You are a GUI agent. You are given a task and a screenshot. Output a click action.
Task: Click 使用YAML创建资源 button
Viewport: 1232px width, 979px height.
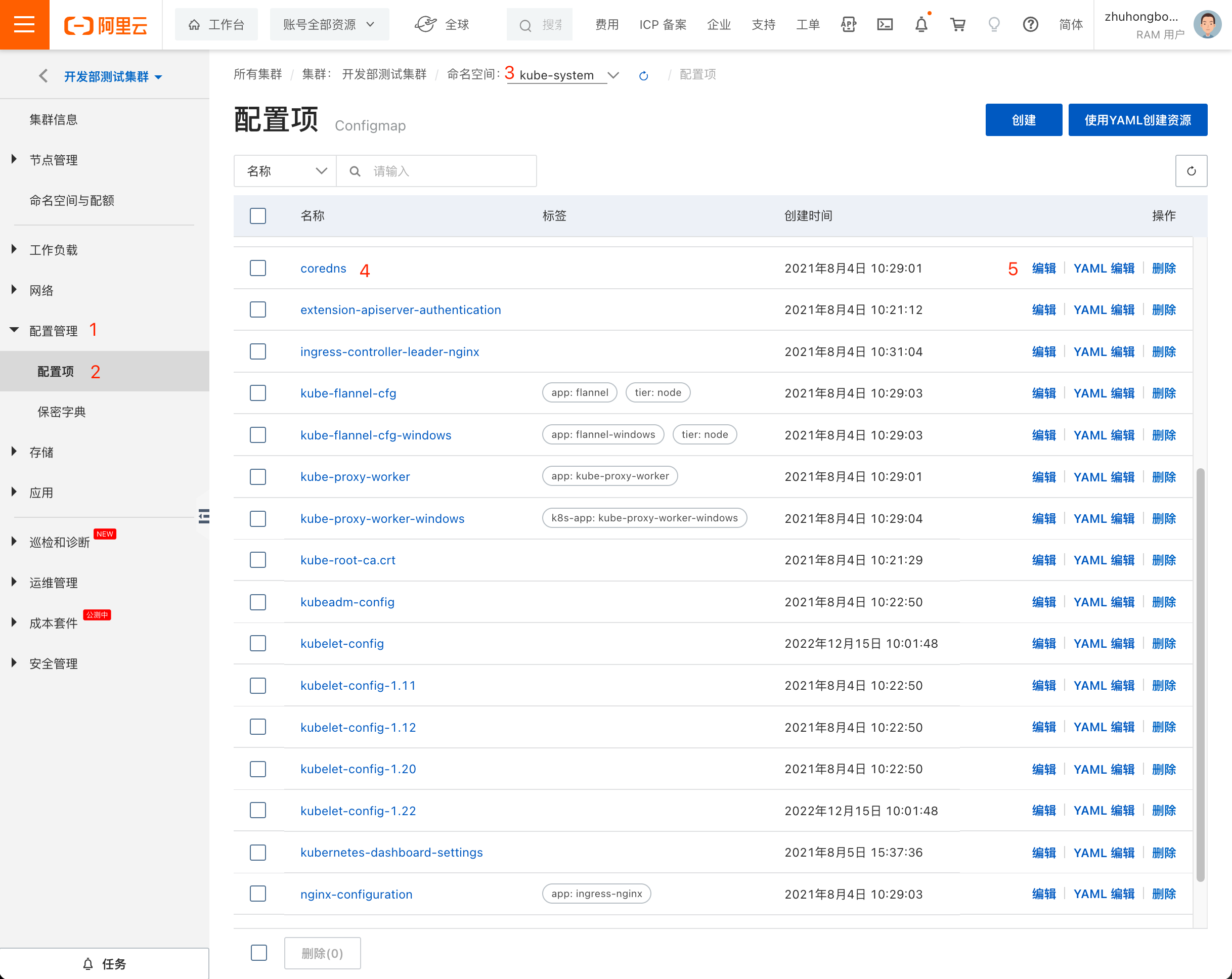click(x=1138, y=120)
